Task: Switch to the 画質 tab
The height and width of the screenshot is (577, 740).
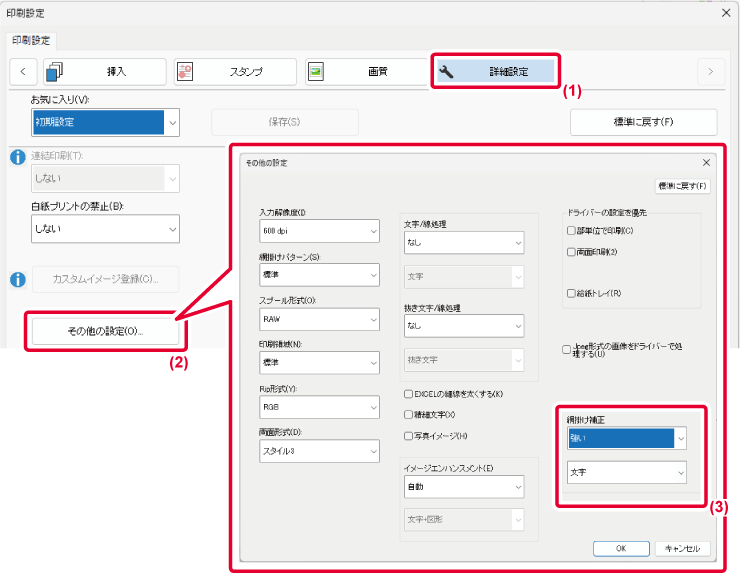Action: coord(365,71)
